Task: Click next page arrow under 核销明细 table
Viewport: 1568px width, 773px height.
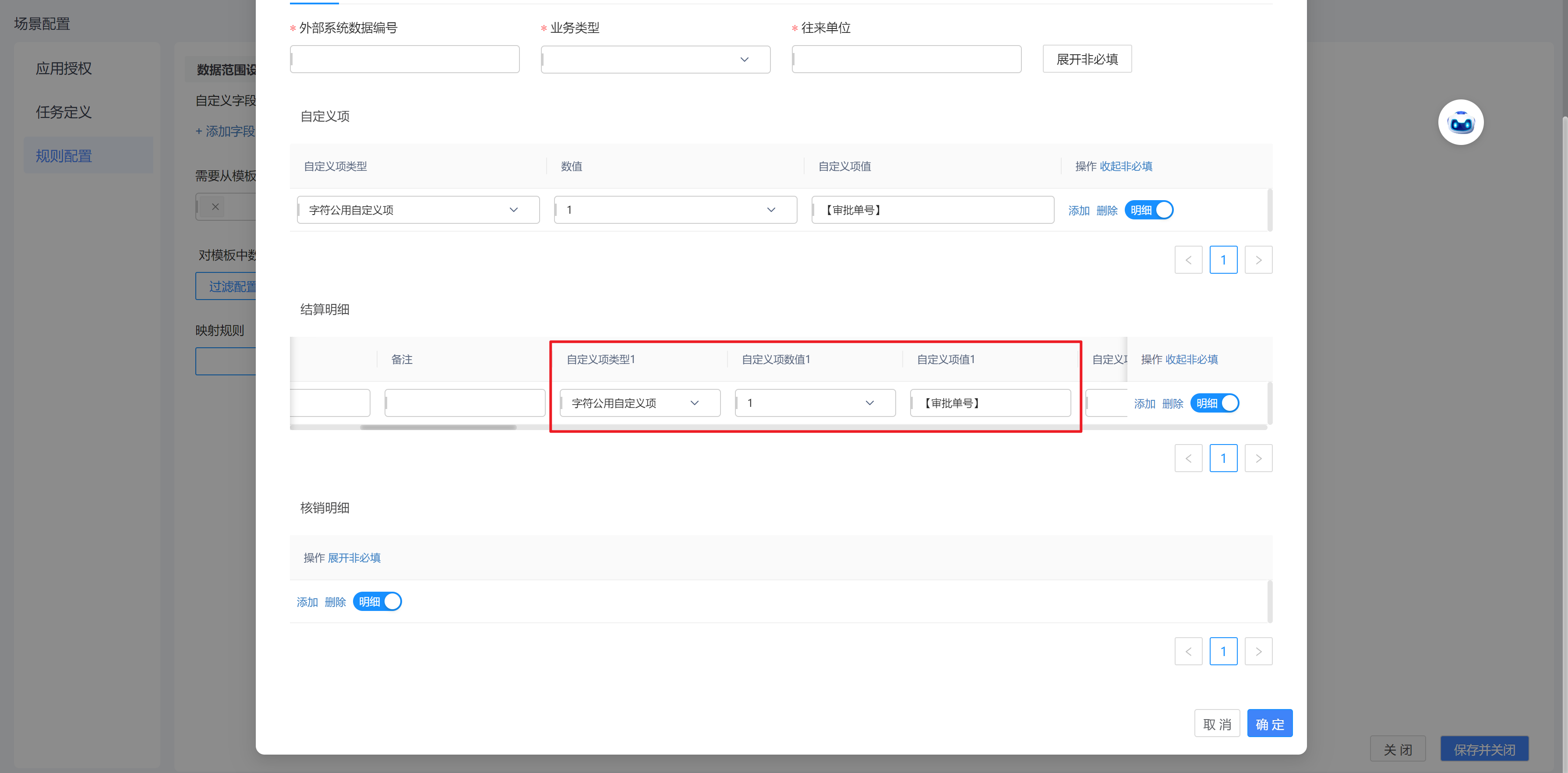Action: pyautogui.click(x=1258, y=651)
